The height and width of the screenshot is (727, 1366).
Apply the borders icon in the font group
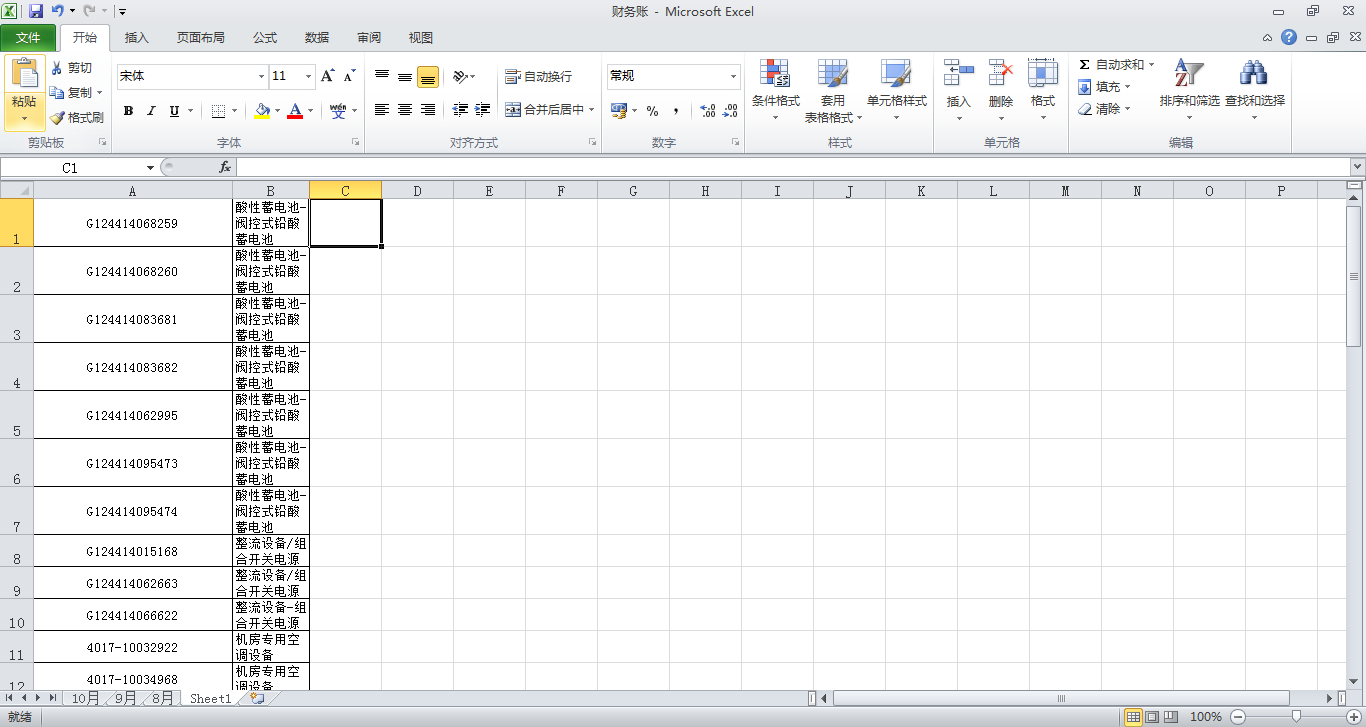219,111
